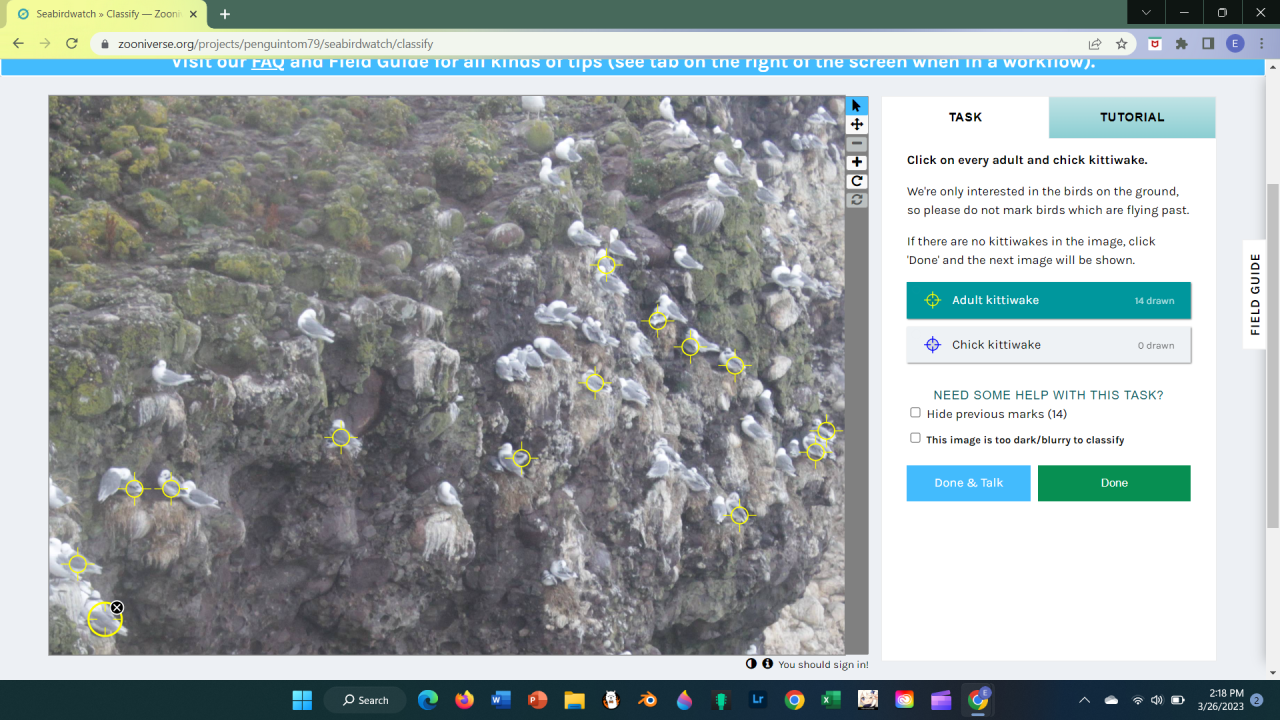Select the Chick kittiwake marking tool
The width and height of the screenshot is (1280, 720).
point(1049,345)
